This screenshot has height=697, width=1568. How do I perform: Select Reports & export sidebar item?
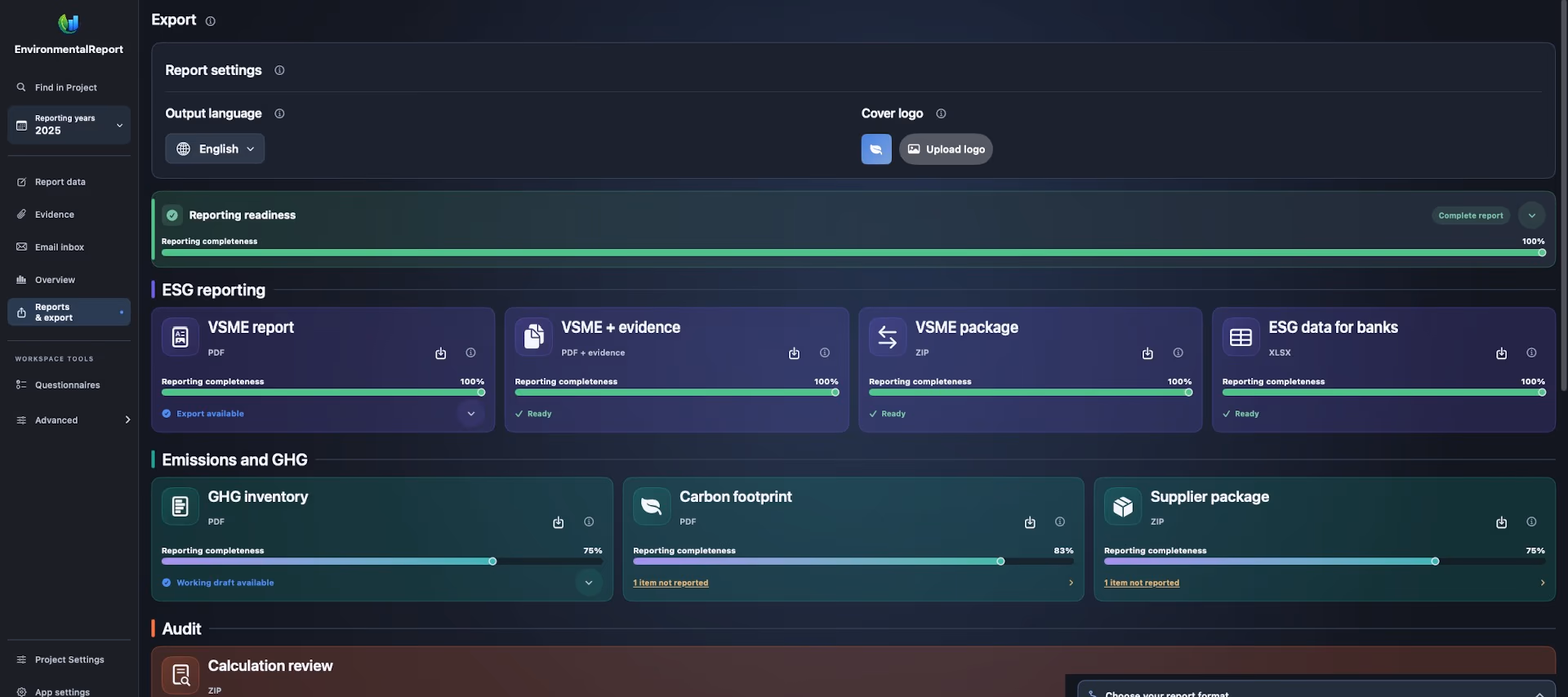(69, 313)
